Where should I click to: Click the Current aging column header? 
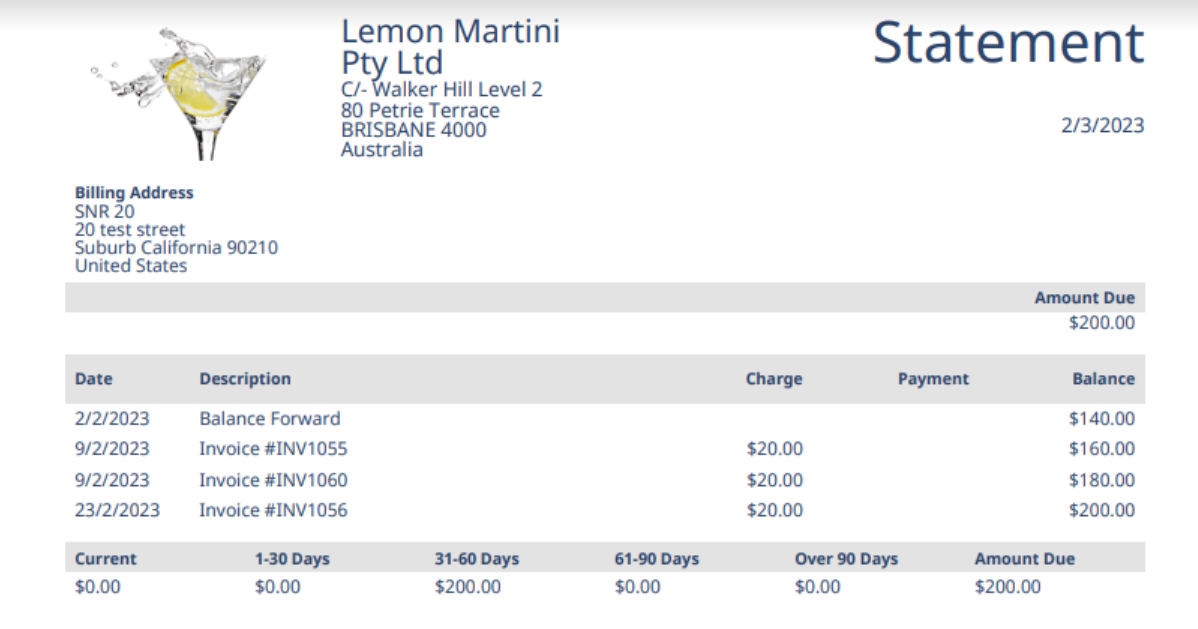(106, 559)
